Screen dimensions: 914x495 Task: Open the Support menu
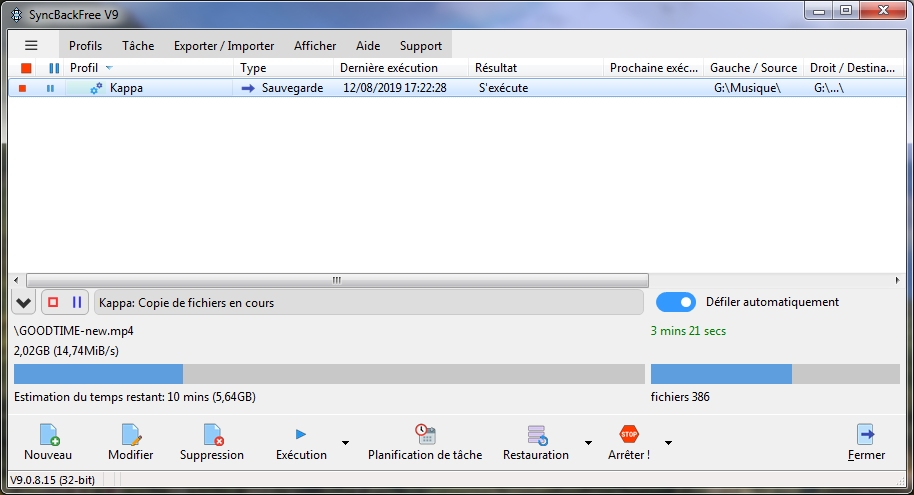pos(421,45)
